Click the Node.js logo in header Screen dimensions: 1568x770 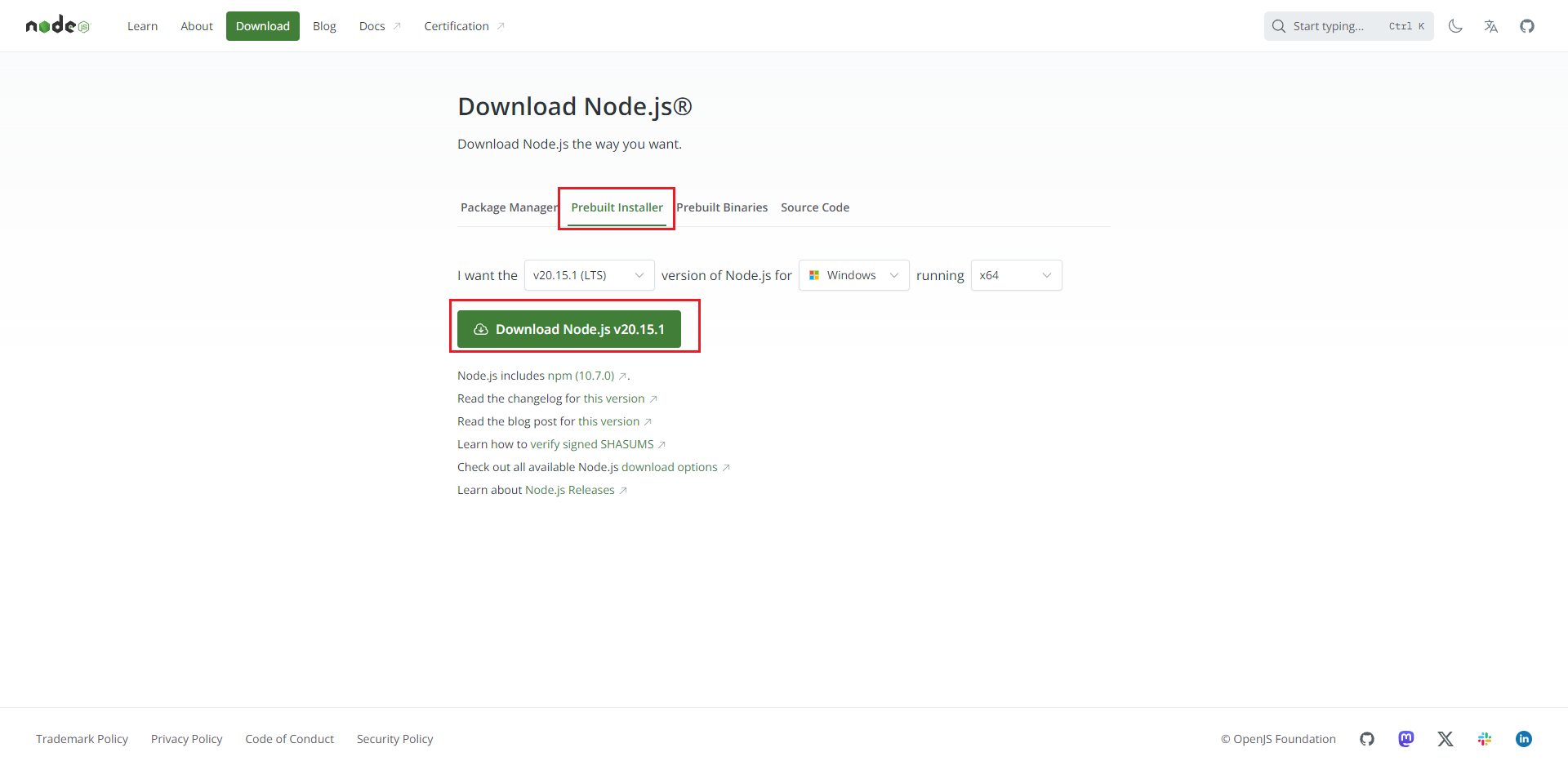pyautogui.click(x=57, y=26)
